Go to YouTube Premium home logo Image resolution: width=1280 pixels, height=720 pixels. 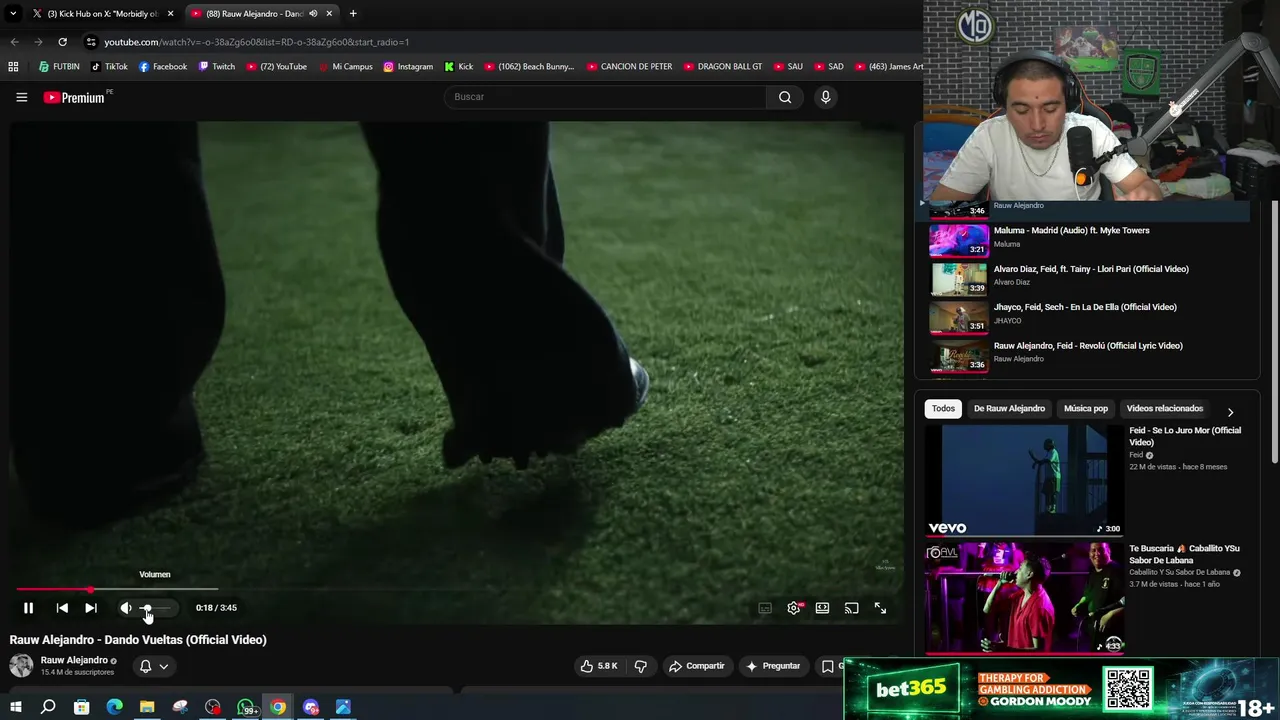click(74, 97)
